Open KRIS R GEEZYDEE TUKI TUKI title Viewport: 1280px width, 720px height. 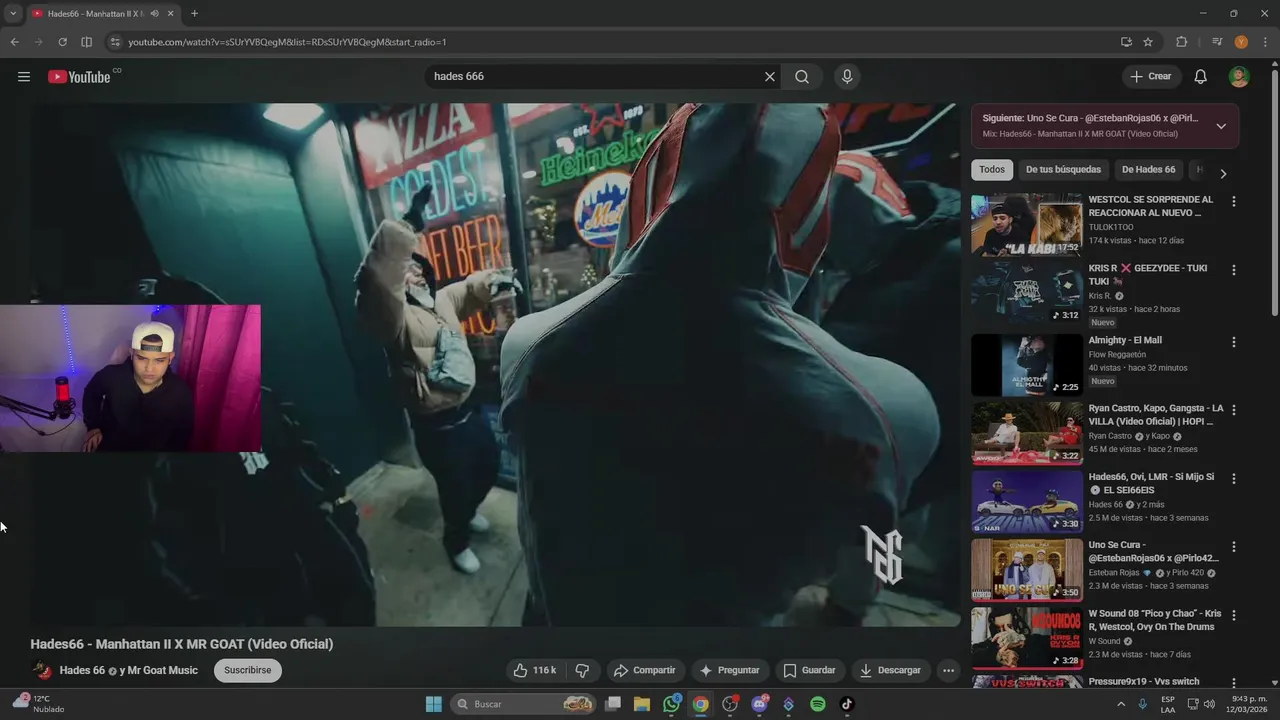[x=1148, y=275]
